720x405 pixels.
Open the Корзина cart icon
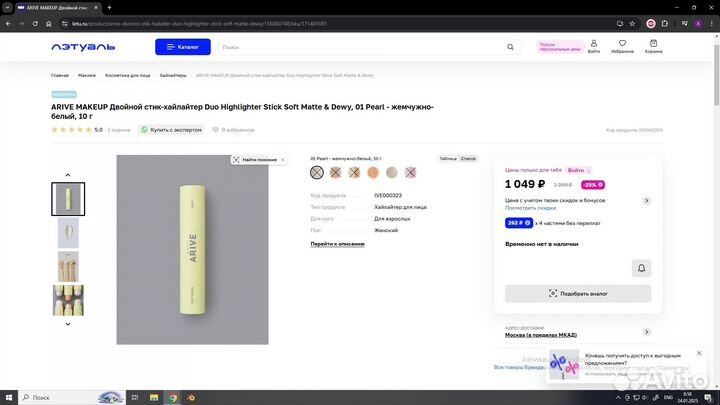pyautogui.click(x=653, y=46)
